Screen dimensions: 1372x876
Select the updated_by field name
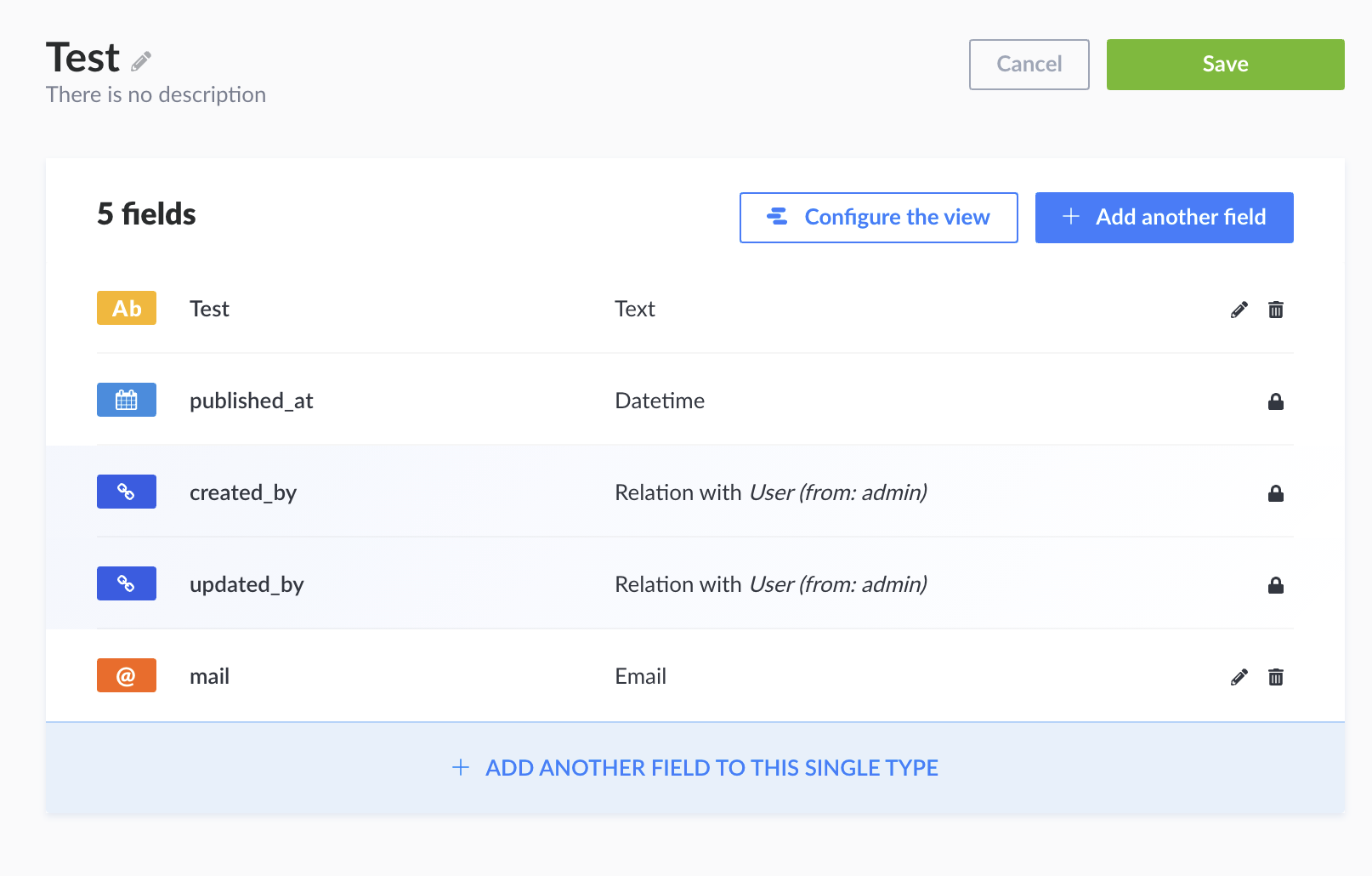(x=247, y=584)
